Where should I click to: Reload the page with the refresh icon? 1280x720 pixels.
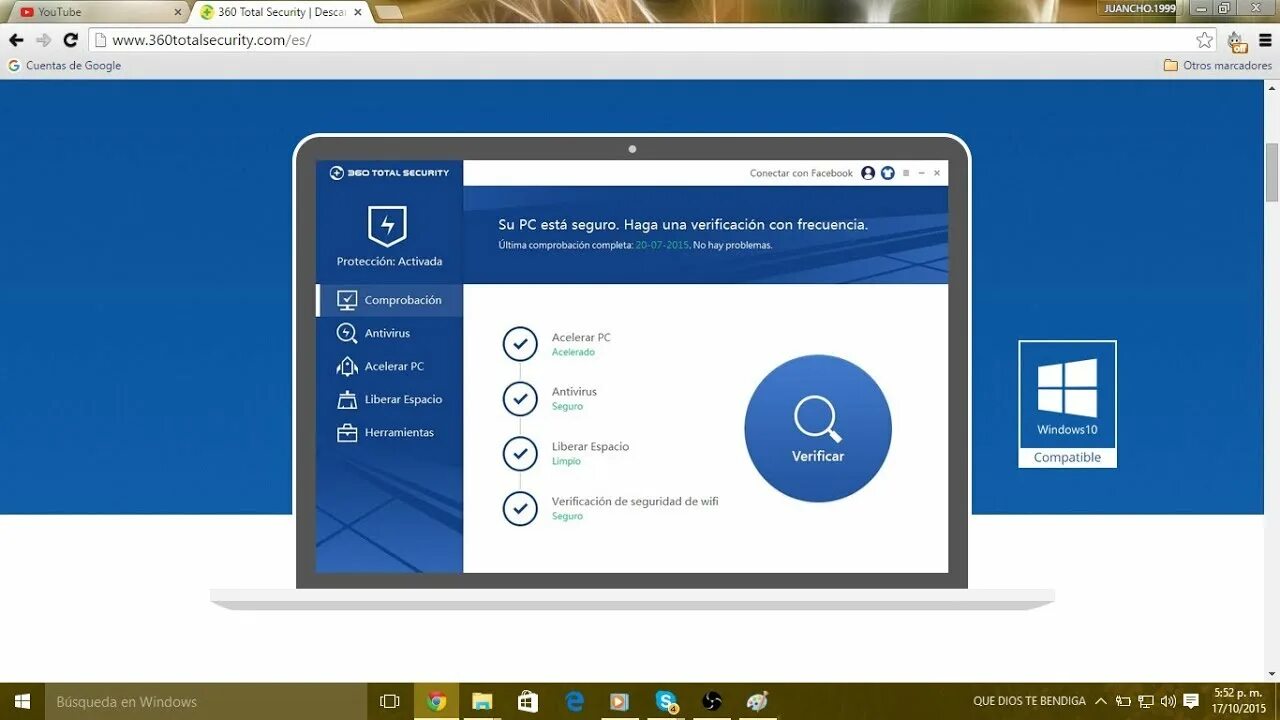point(70,40)
